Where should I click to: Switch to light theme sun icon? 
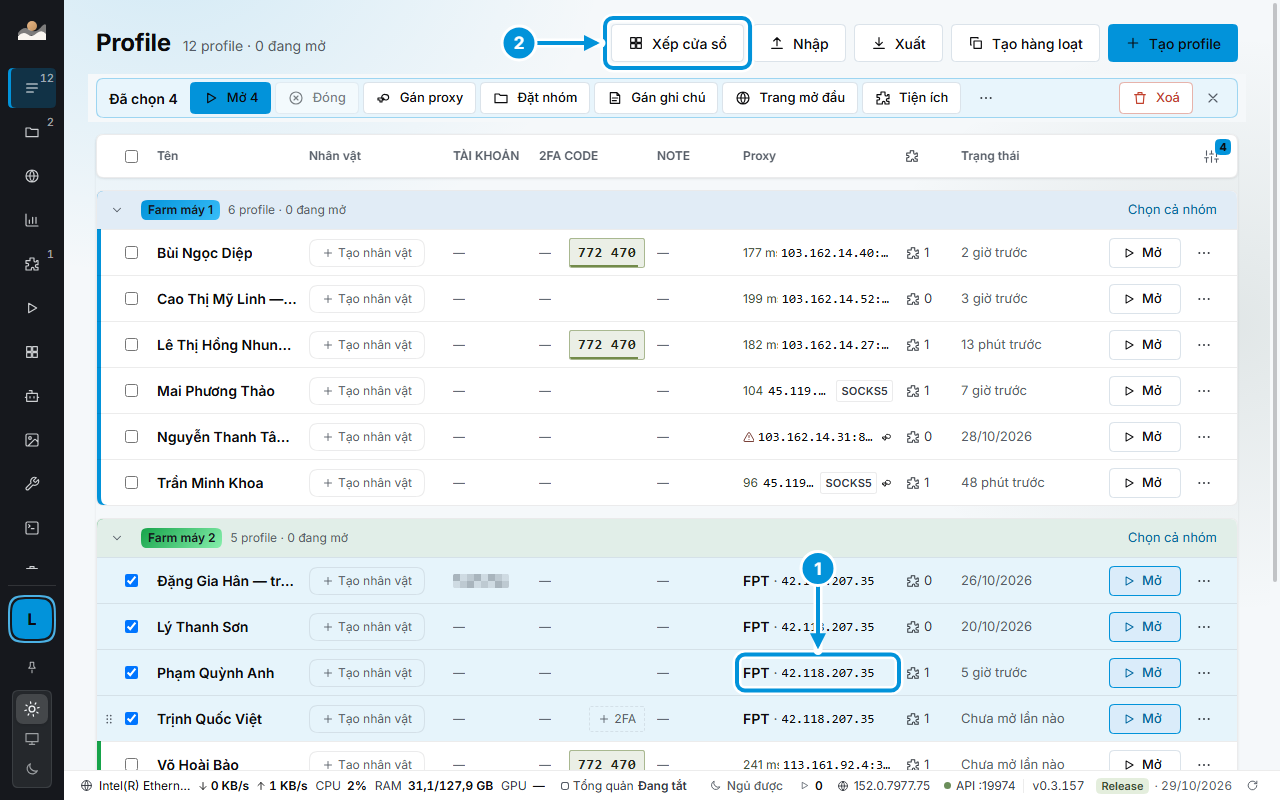pos(32,709)
